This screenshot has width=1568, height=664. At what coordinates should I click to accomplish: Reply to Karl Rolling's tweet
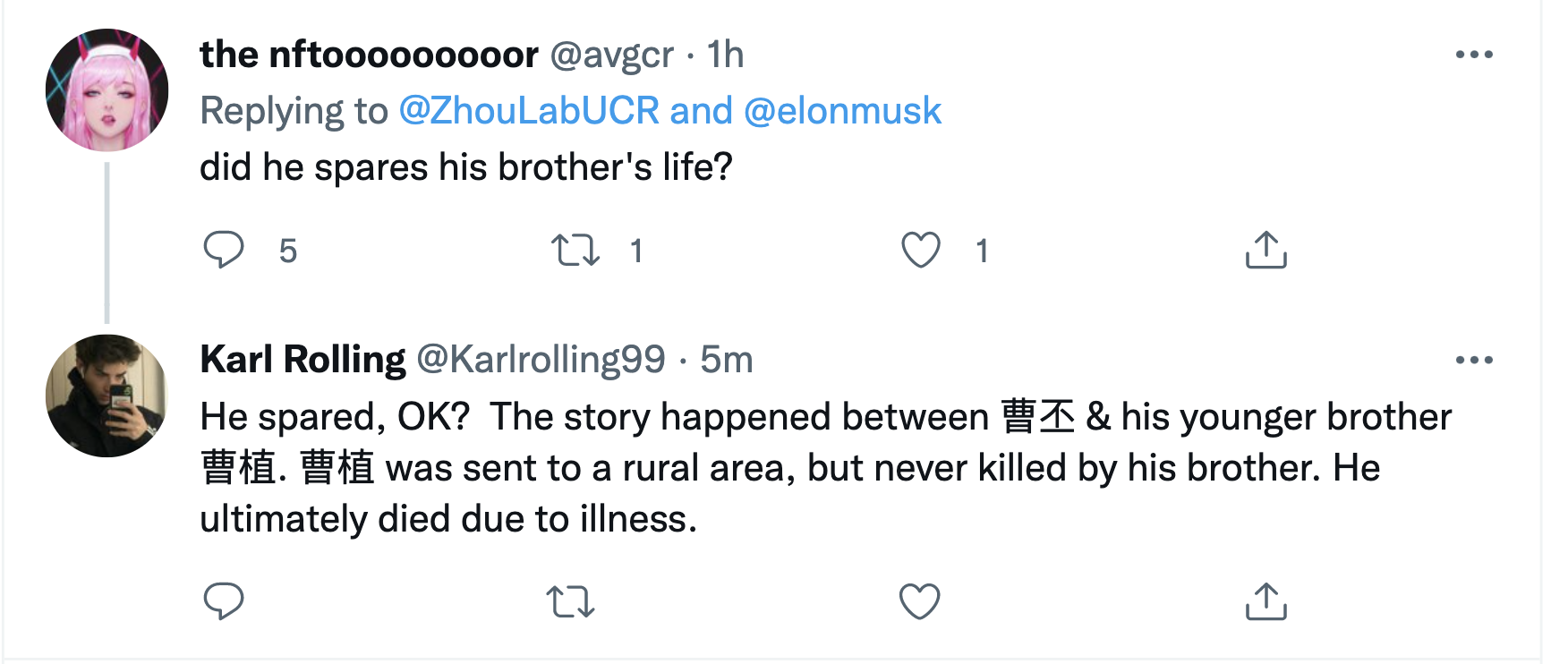pyautogui.click(x=224, y=601)
